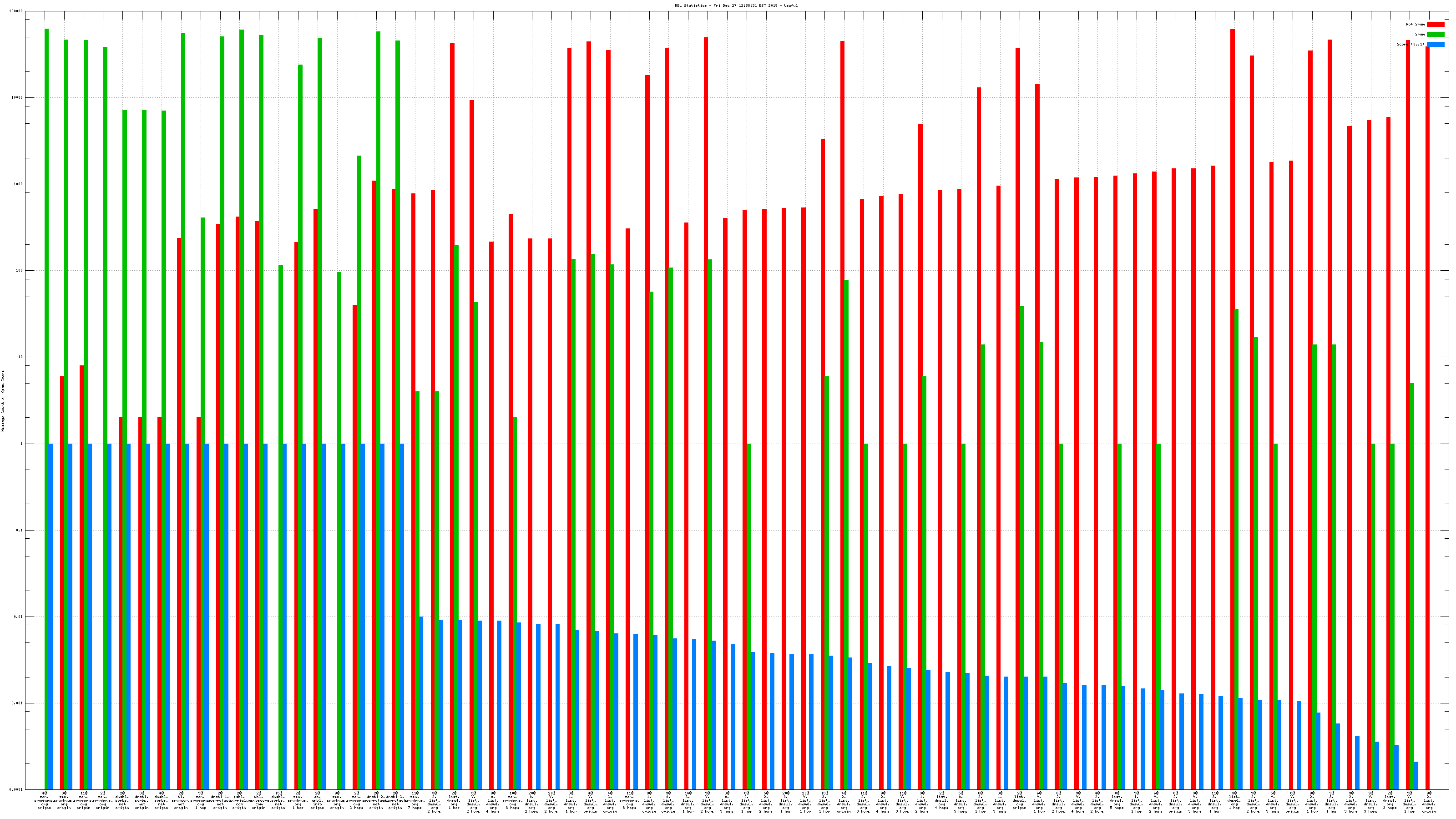
Task: Click the bl.spamcop.net origin x-axis label
Action: 181,800
